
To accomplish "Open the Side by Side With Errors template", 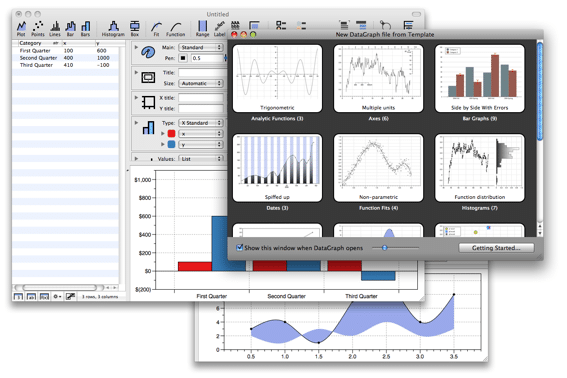I will (x=479, y=78).
